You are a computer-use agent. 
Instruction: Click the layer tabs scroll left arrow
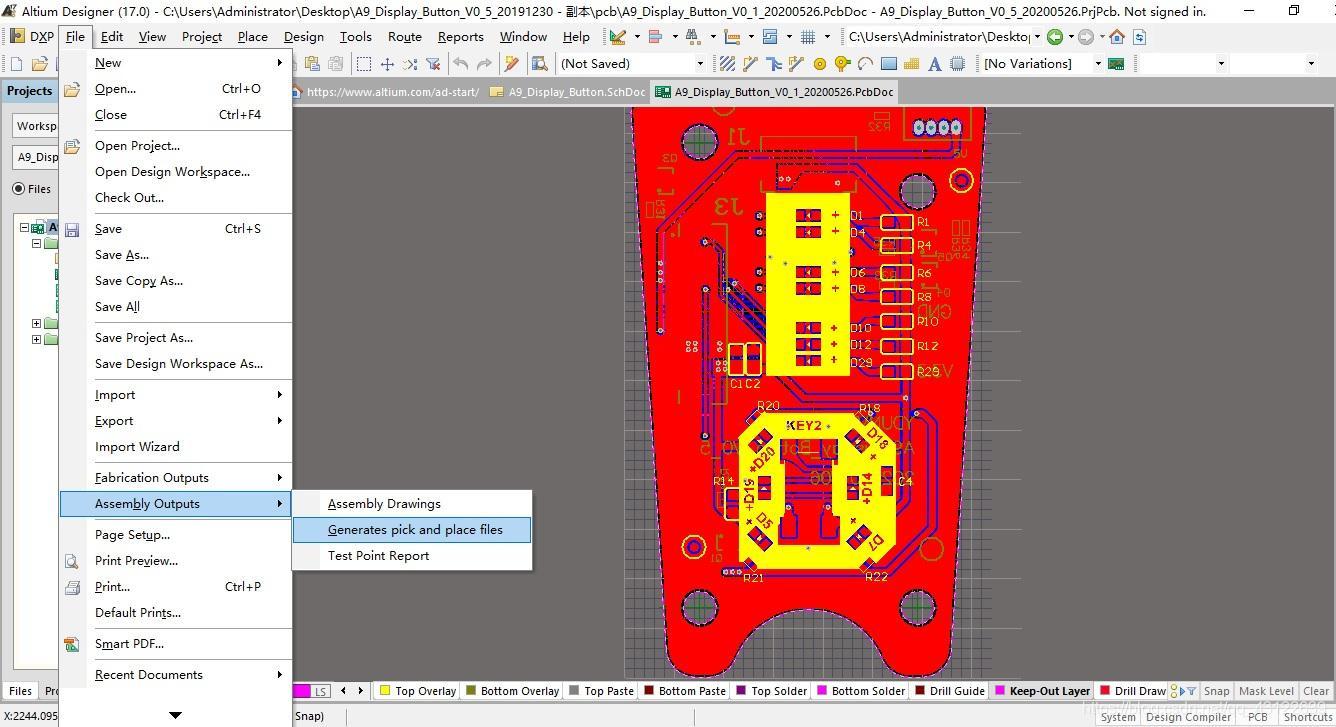point(343,691)
